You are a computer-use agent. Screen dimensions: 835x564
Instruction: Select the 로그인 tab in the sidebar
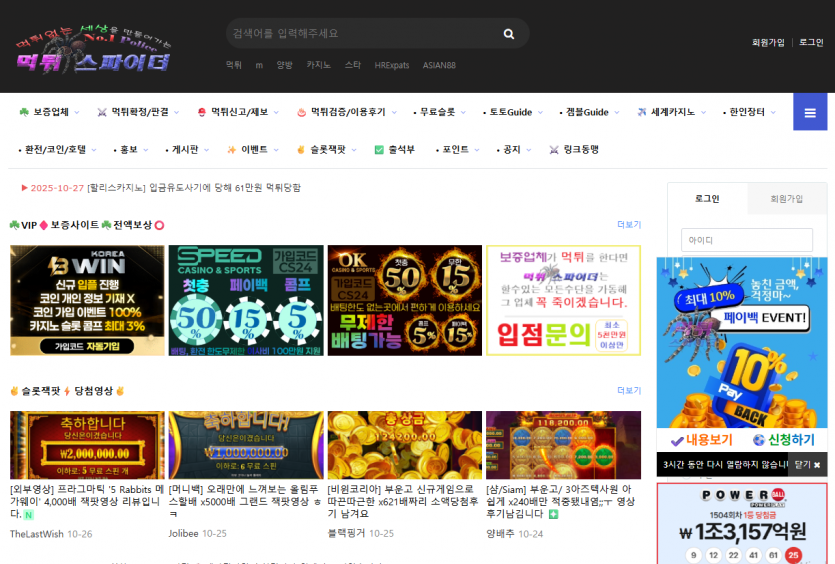pos(707,199)
